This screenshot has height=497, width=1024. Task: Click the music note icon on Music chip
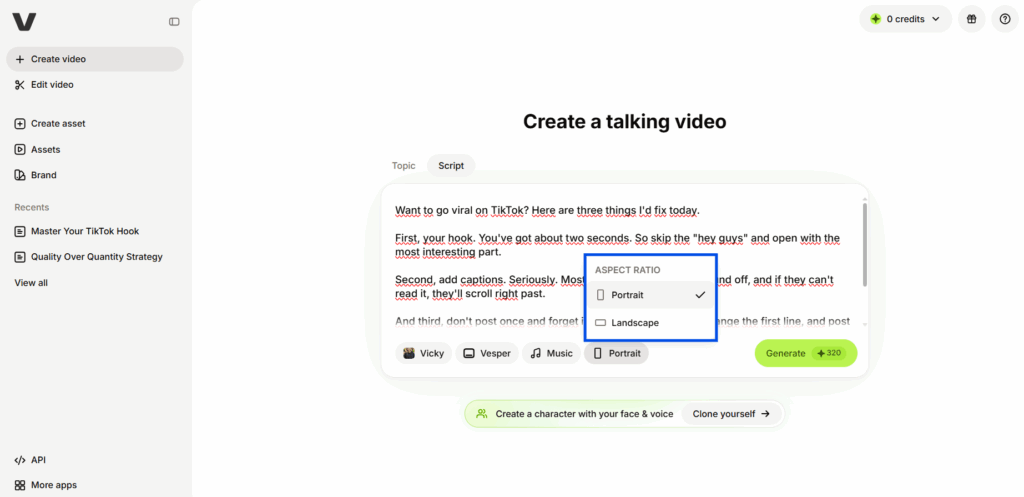click(536, 353)
